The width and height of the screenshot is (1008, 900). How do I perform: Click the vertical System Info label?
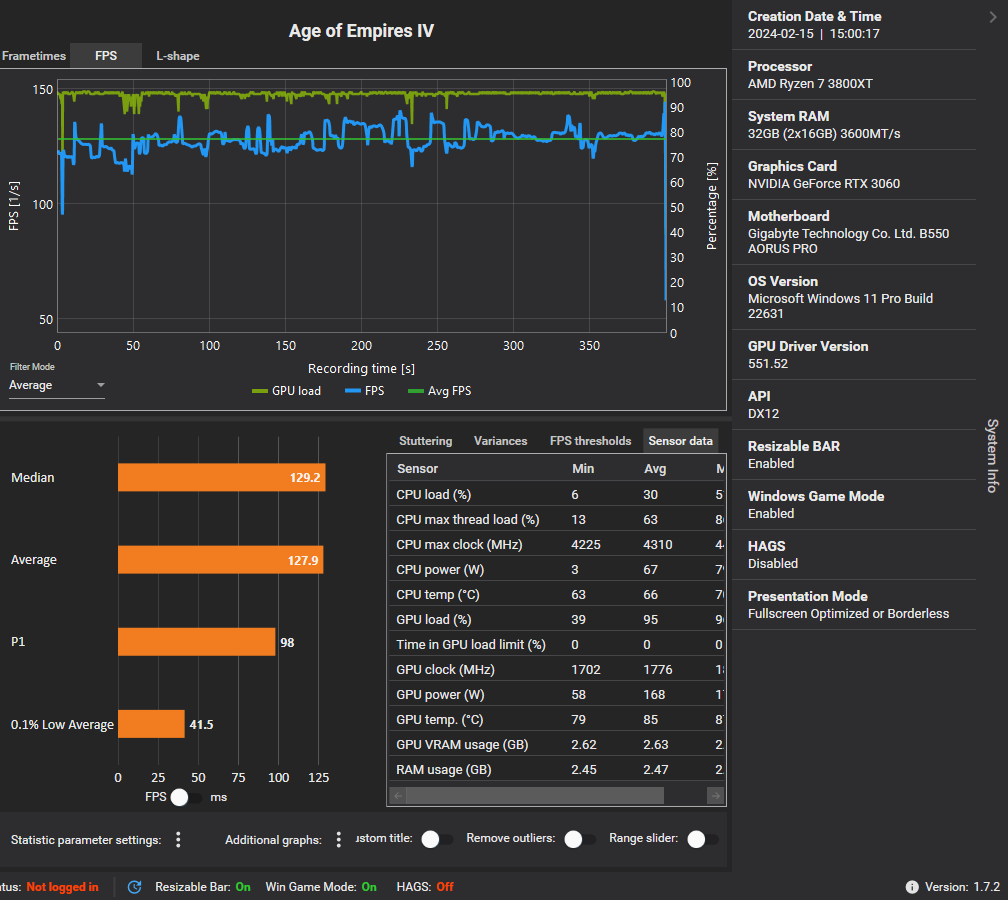click(x=992, y=455)
